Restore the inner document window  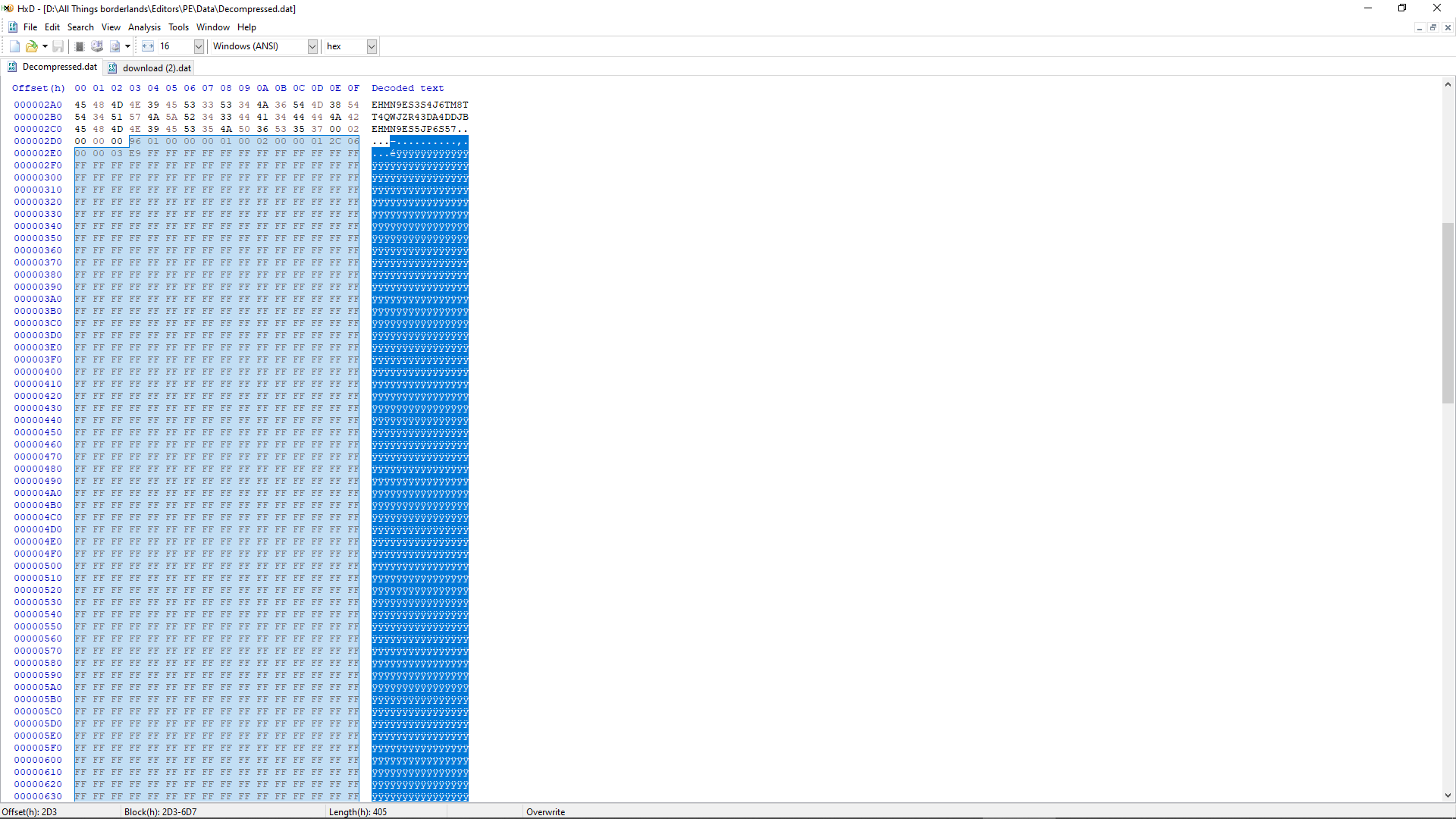(1433, 27)
